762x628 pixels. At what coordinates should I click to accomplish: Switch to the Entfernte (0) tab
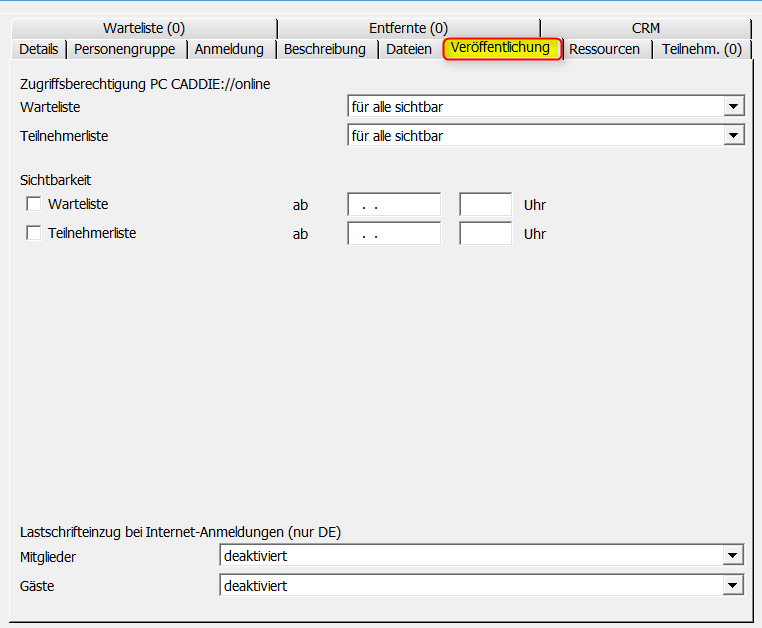pyautogui.click(x=408, y=28)
